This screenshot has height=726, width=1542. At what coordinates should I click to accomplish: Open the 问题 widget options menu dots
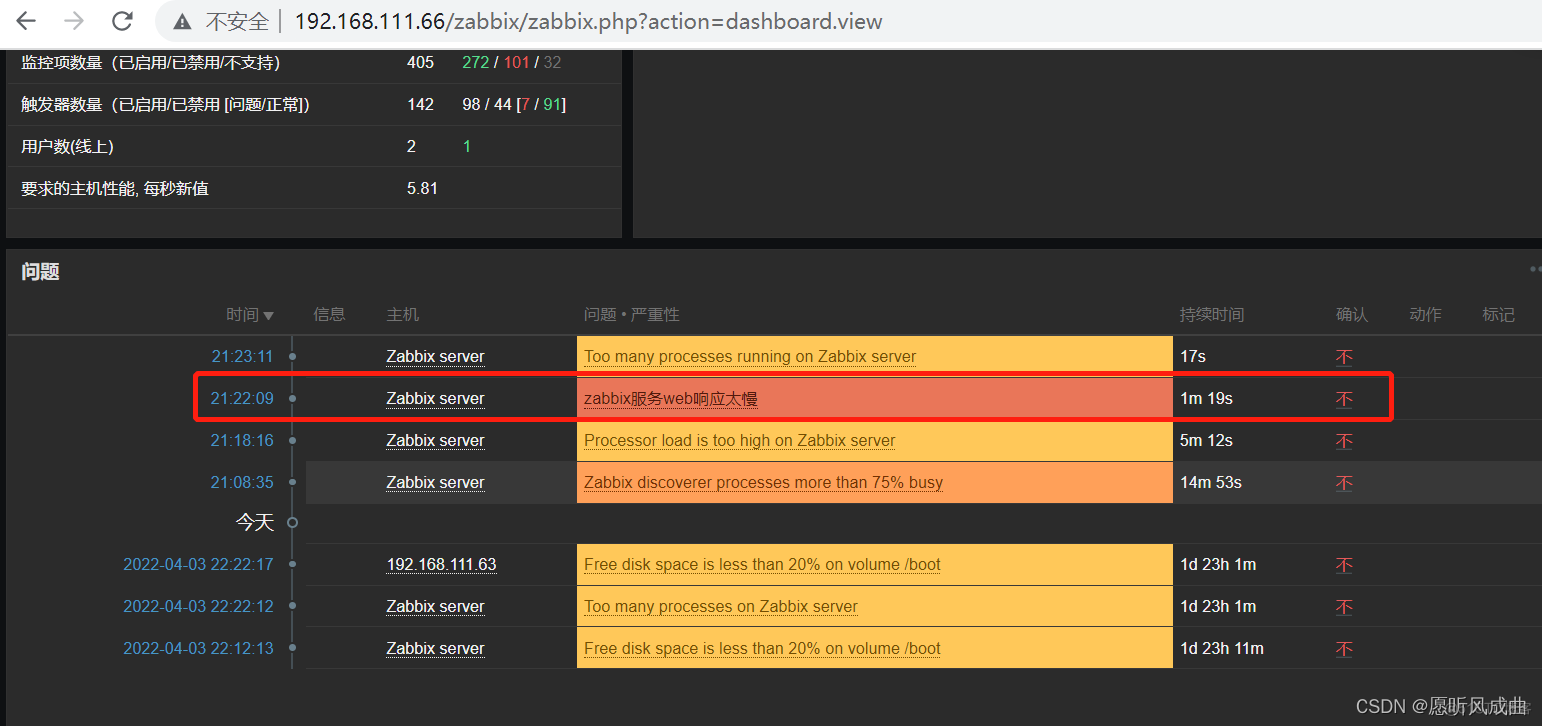(x=1535, y=269)
